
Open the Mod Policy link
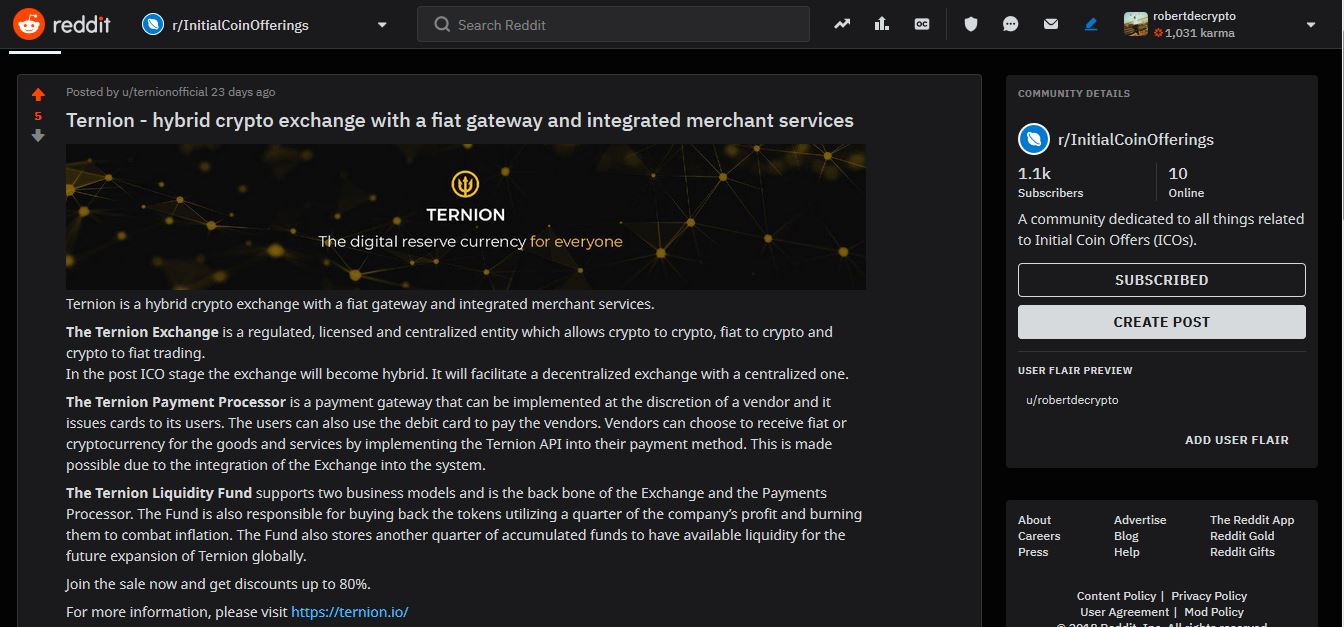(1214, 612)
